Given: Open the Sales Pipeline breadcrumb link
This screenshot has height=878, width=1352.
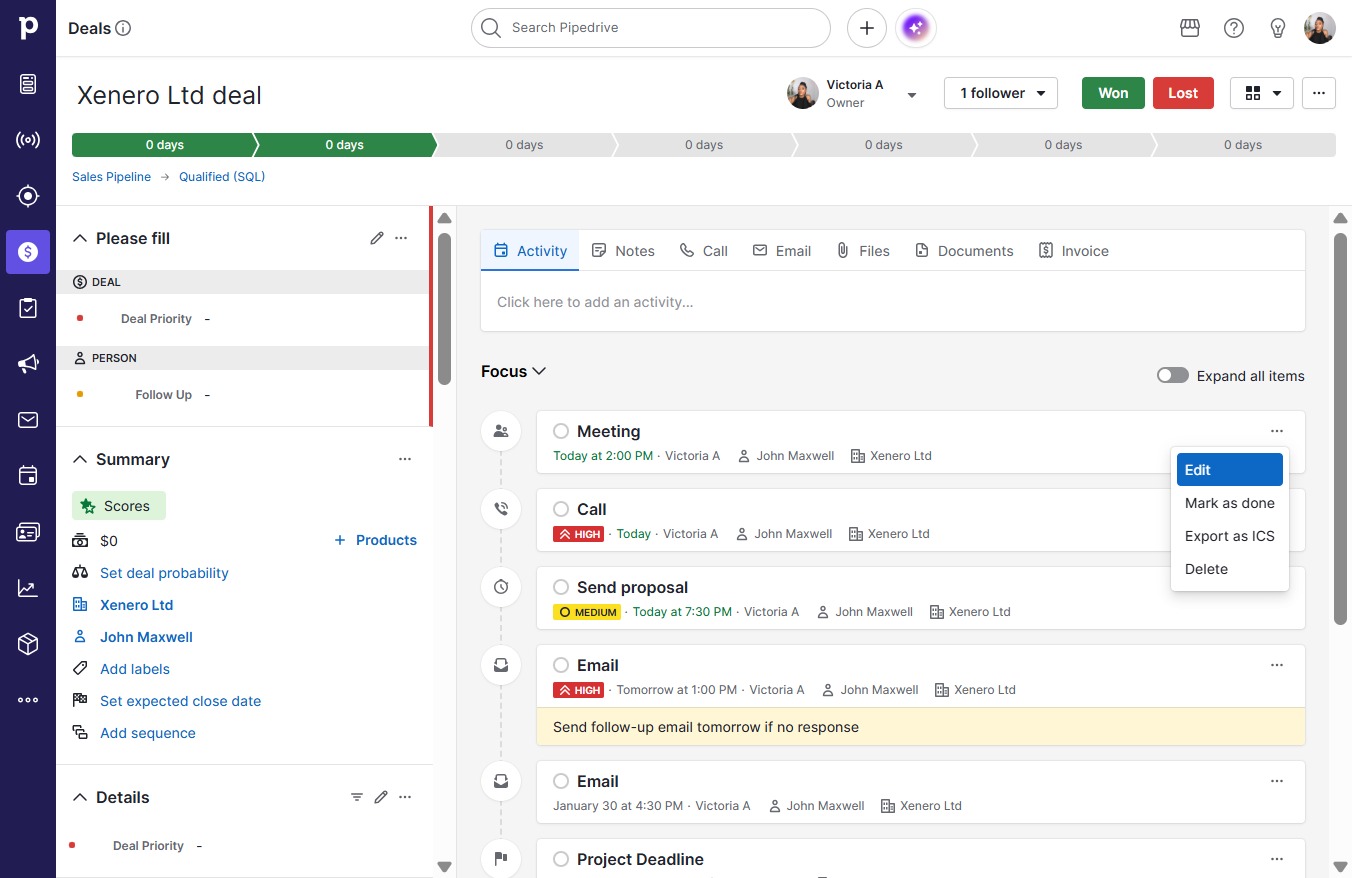Looking at the screenshot, I should [x=111, y=177].
